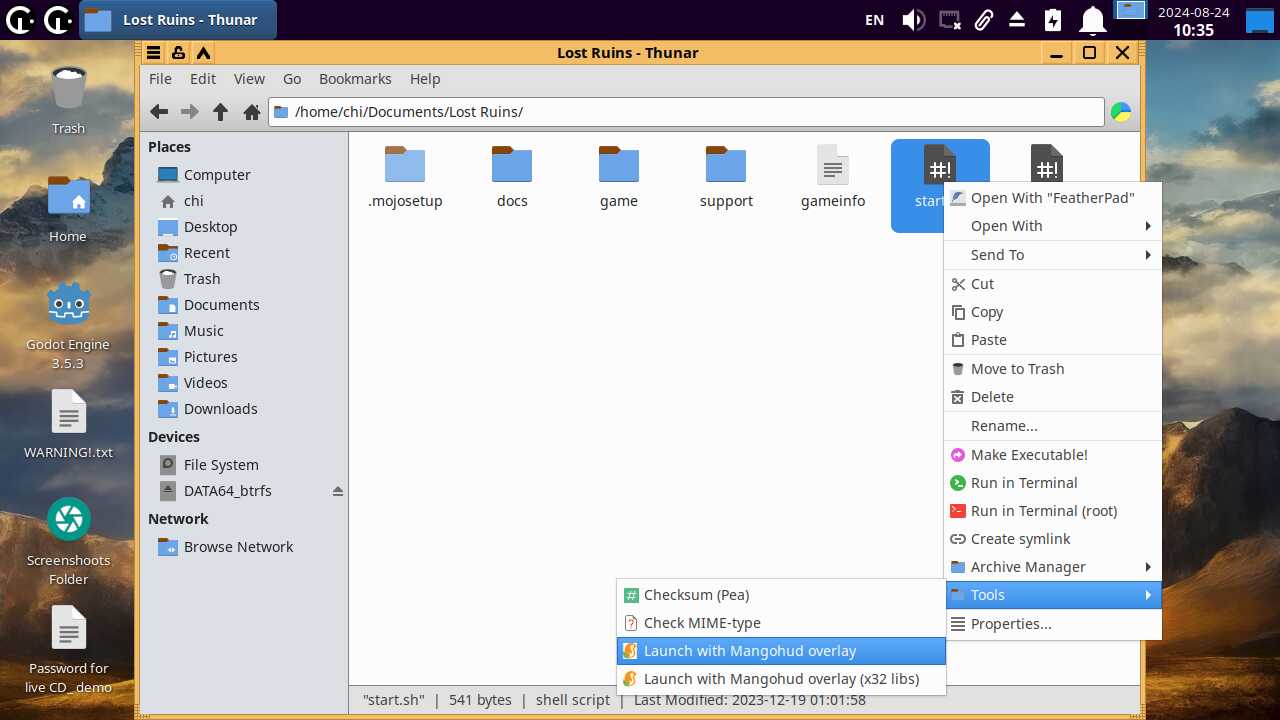
Task: Open Properties... from the context menu
Action: coord(1053,624)
